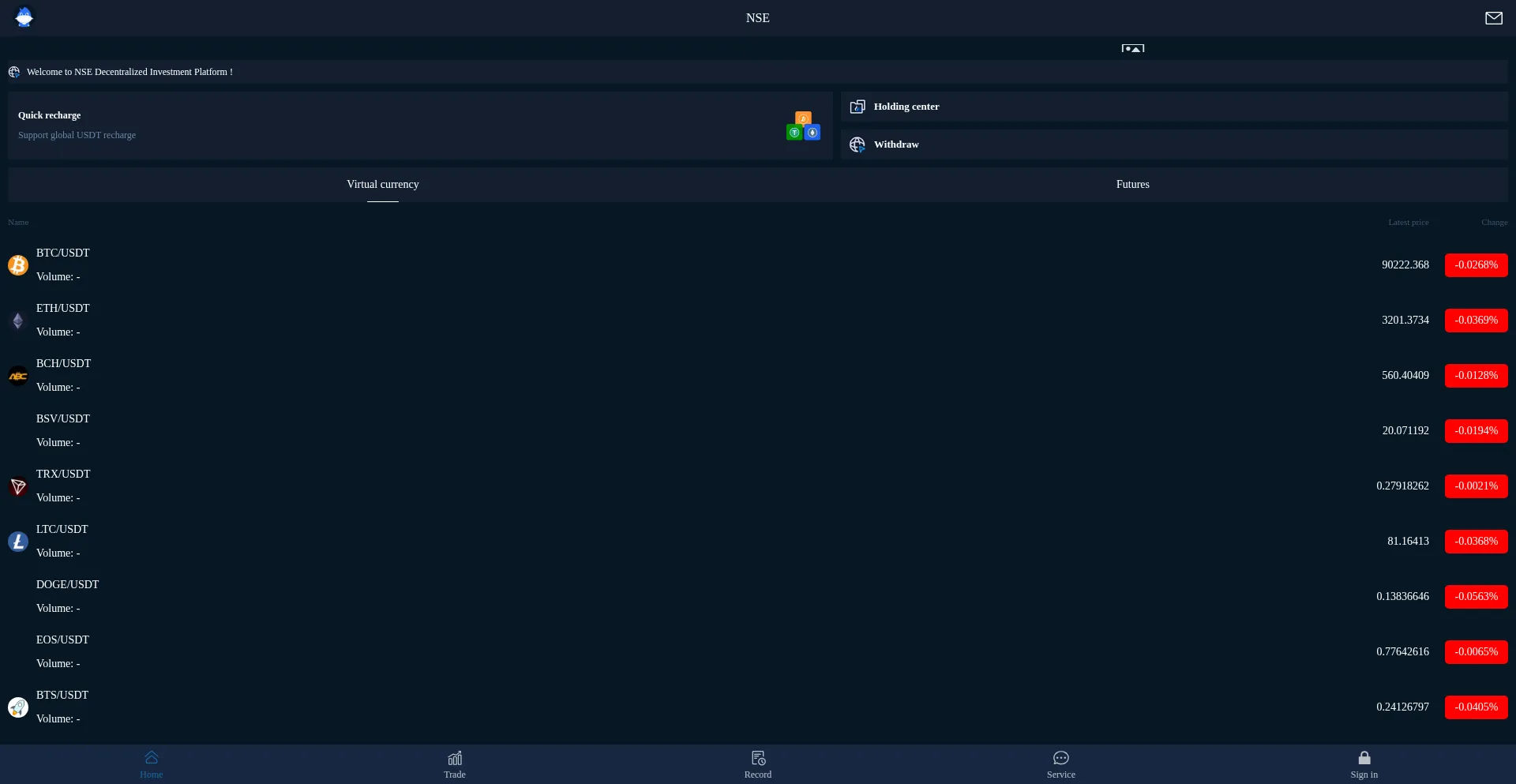Select the Virtual currency tab
Image resolution: width=1516 pixels, height=784 pixels.
click(x=383, y=185)
